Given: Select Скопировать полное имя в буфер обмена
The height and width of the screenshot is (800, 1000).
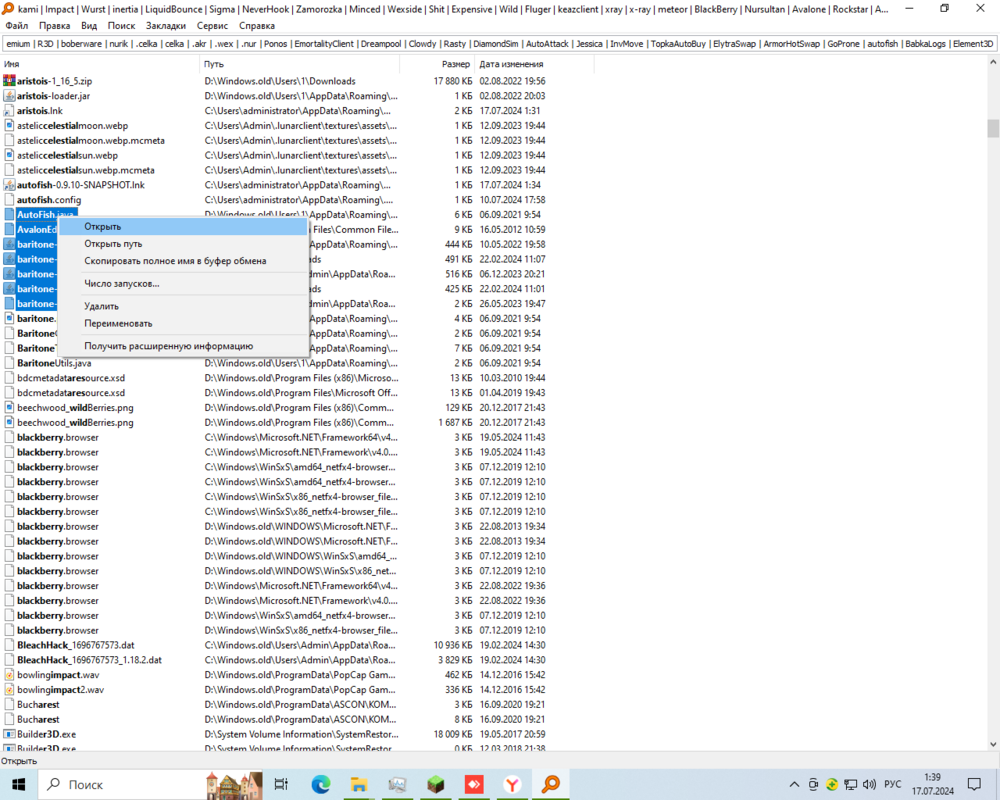Looking at the screenshot, I should point(183,261).
